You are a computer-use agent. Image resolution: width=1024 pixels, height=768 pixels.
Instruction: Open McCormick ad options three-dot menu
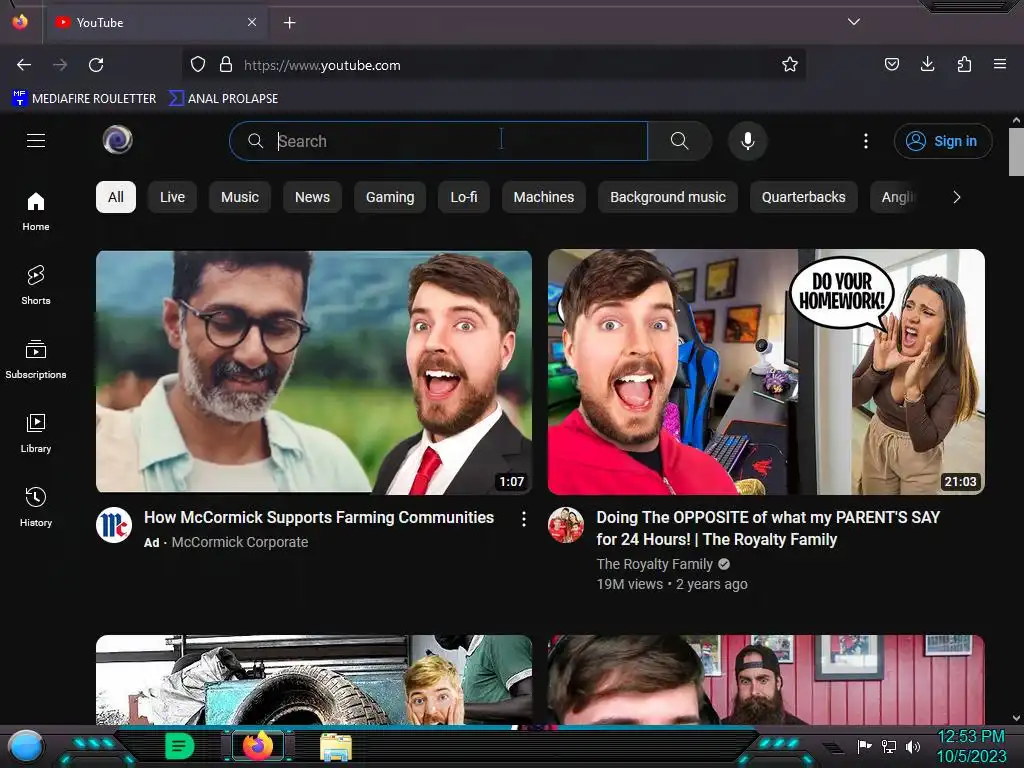tap(524, 519)
